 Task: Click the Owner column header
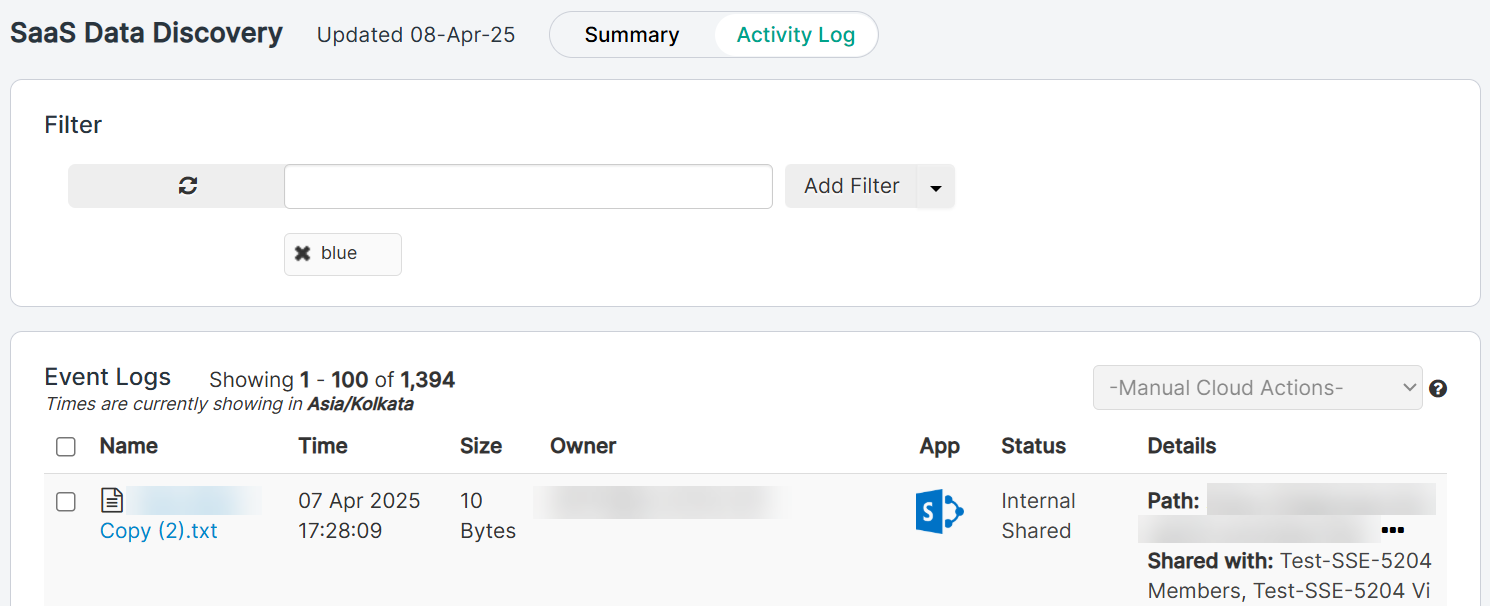[x=583, y=446]
